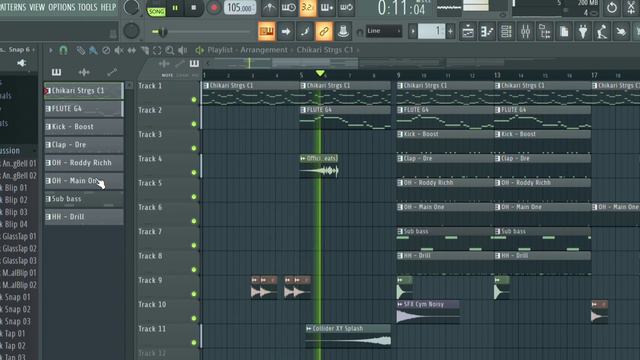Show pattern clips in picker panel
This screenshot has width=640, height=360.
tap(56, 72)
